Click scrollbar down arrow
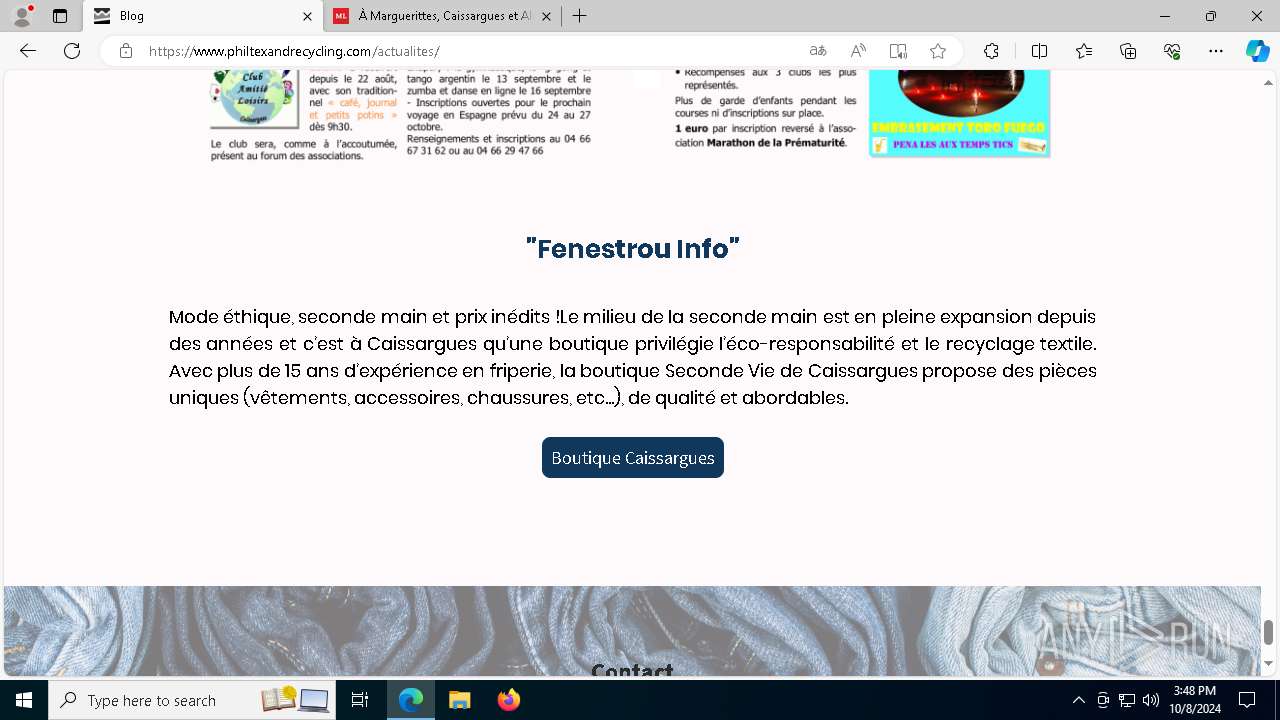The width and height of the screenshot is (1280, 720). pos(1268,663)
